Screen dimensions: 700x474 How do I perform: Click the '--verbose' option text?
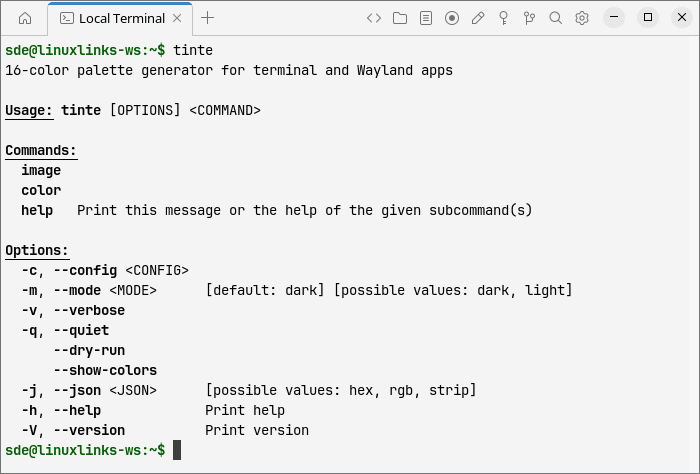(x=89, y=310)
